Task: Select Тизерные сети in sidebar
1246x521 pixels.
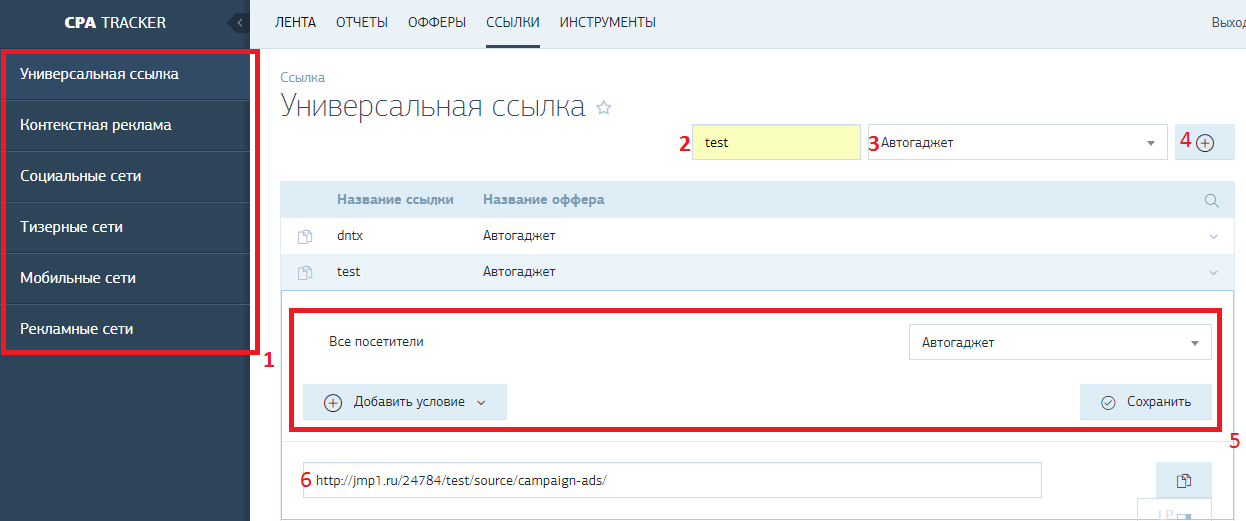Action: tap(72, 227)
